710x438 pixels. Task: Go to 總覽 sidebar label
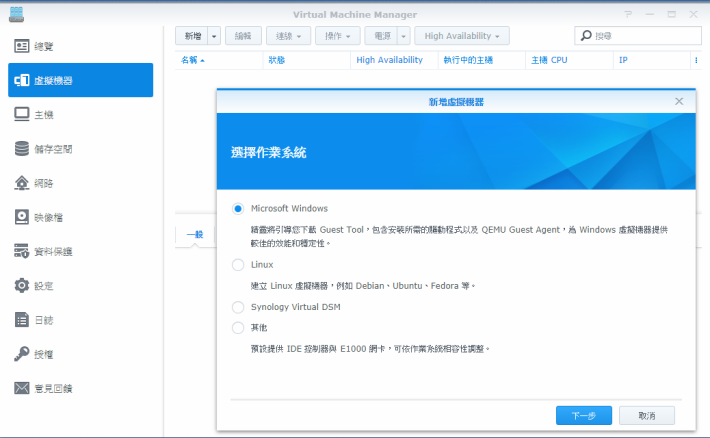click(x=44, y=46)
